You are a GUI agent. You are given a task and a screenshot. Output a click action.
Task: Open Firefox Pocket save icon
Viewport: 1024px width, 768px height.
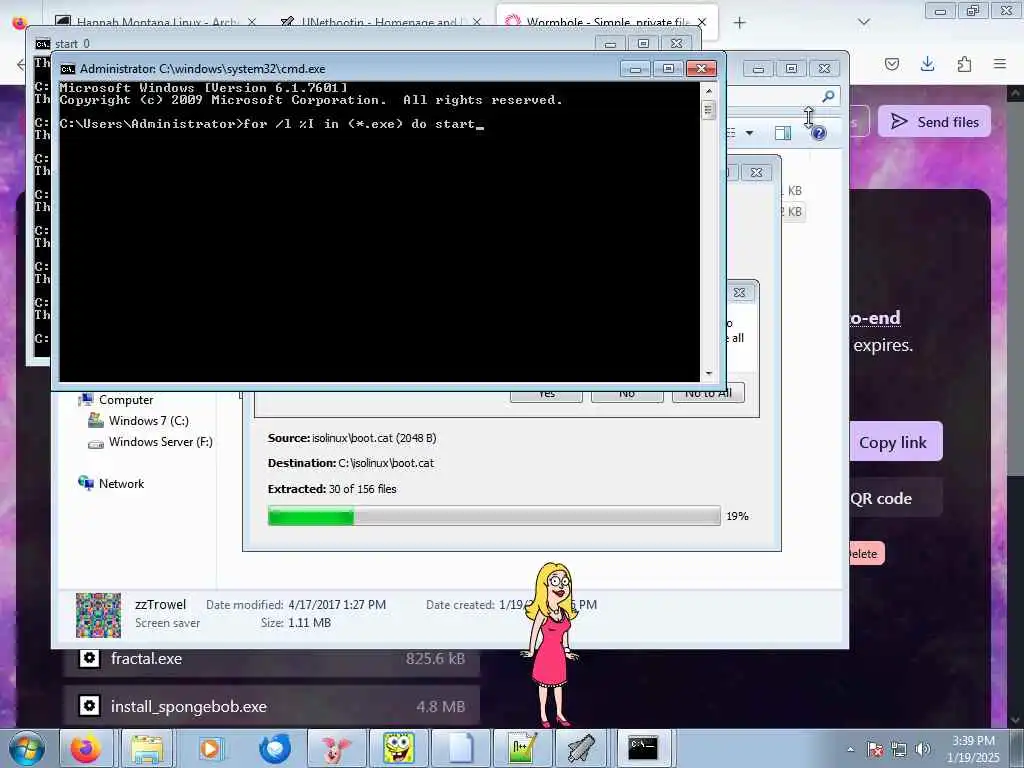pos(892,64)
